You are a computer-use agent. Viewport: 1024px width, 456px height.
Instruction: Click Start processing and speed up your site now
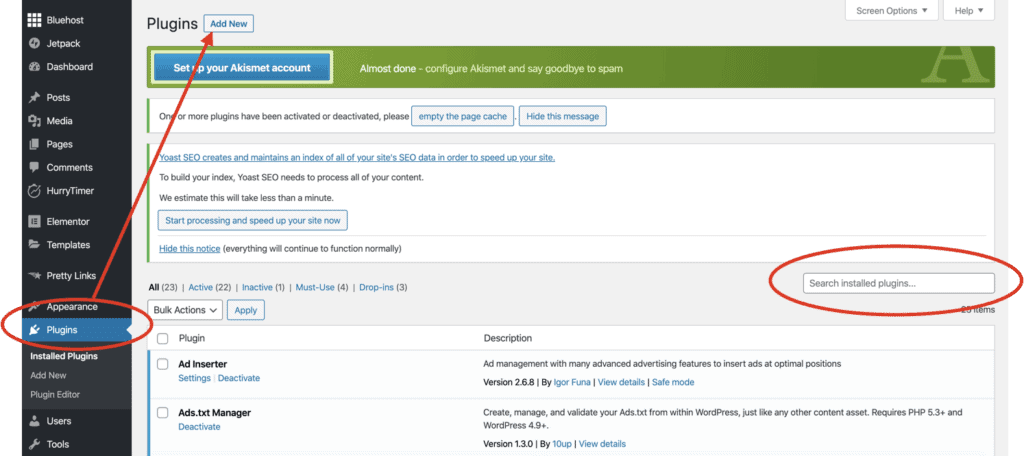coord(253,221)
